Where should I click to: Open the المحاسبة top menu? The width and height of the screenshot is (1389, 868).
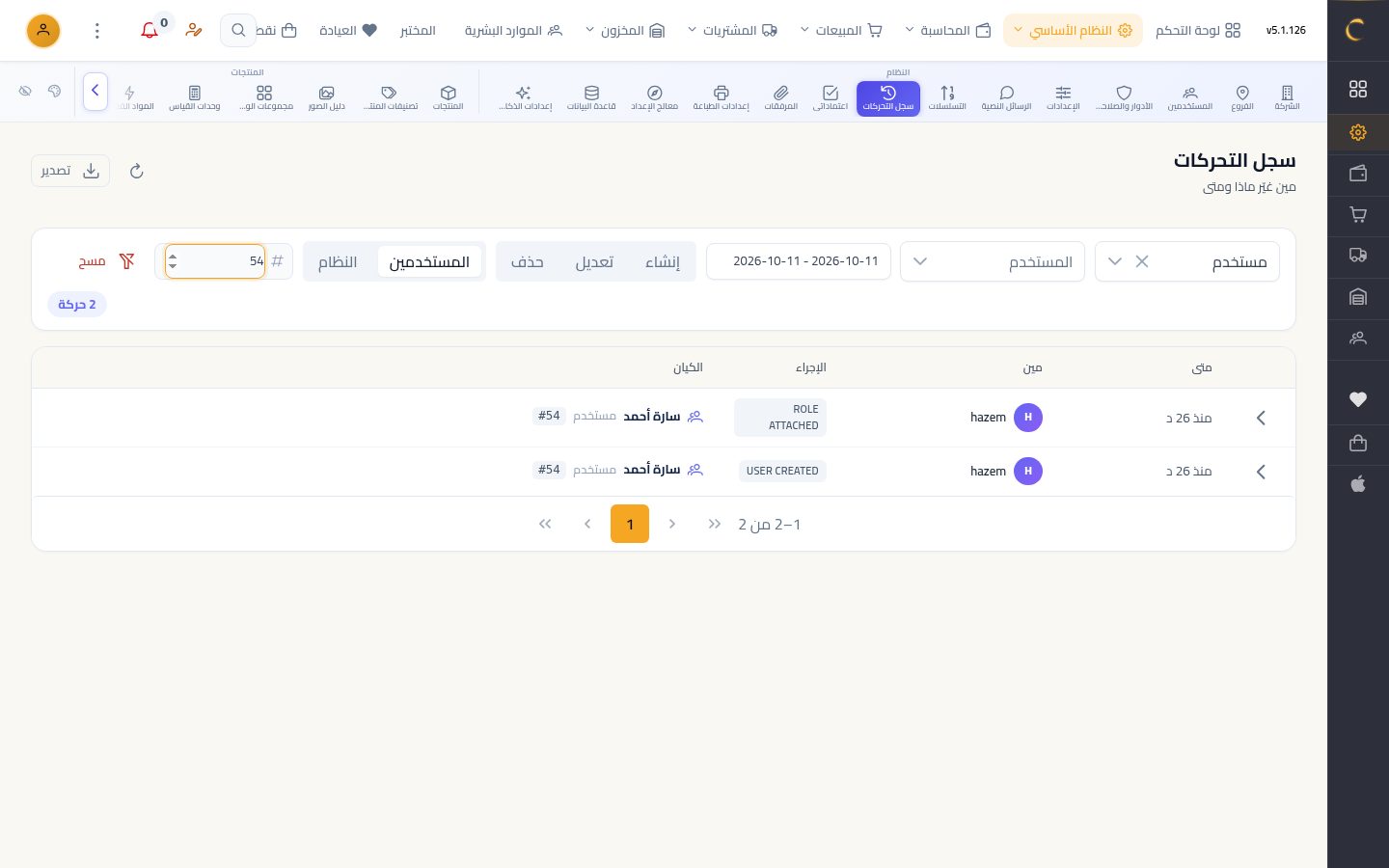click(948, 31)
